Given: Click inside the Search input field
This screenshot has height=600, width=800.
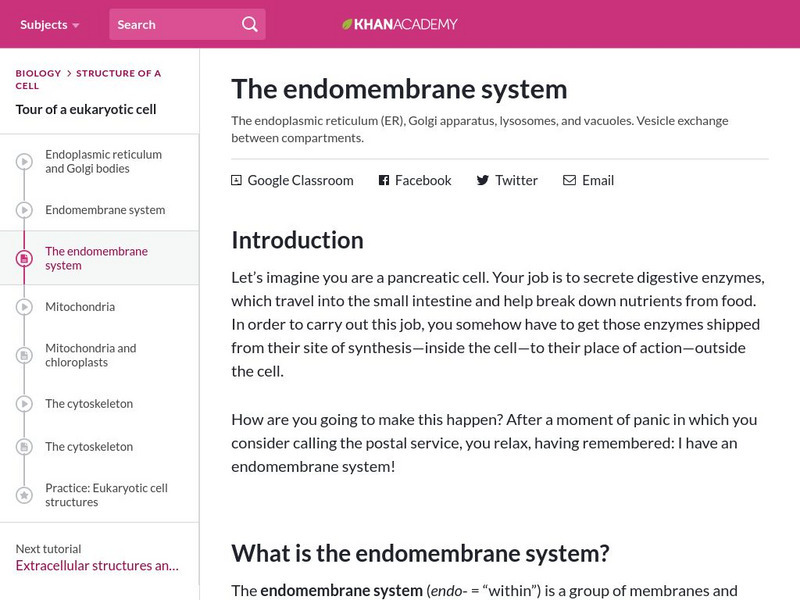Looking at the screenshot, I should point(172,24).
